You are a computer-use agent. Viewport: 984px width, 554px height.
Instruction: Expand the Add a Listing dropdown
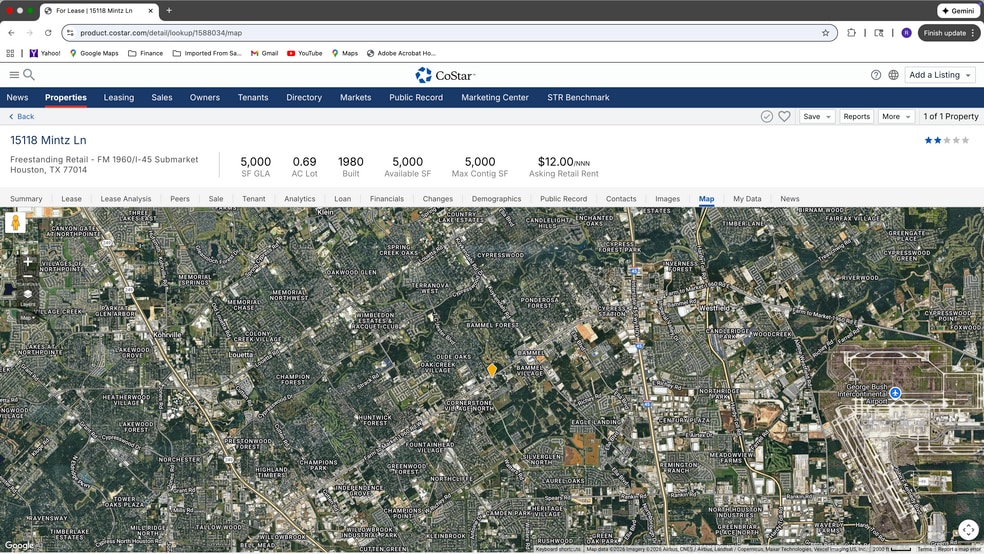pyautogui.click(x=939, y=75)
